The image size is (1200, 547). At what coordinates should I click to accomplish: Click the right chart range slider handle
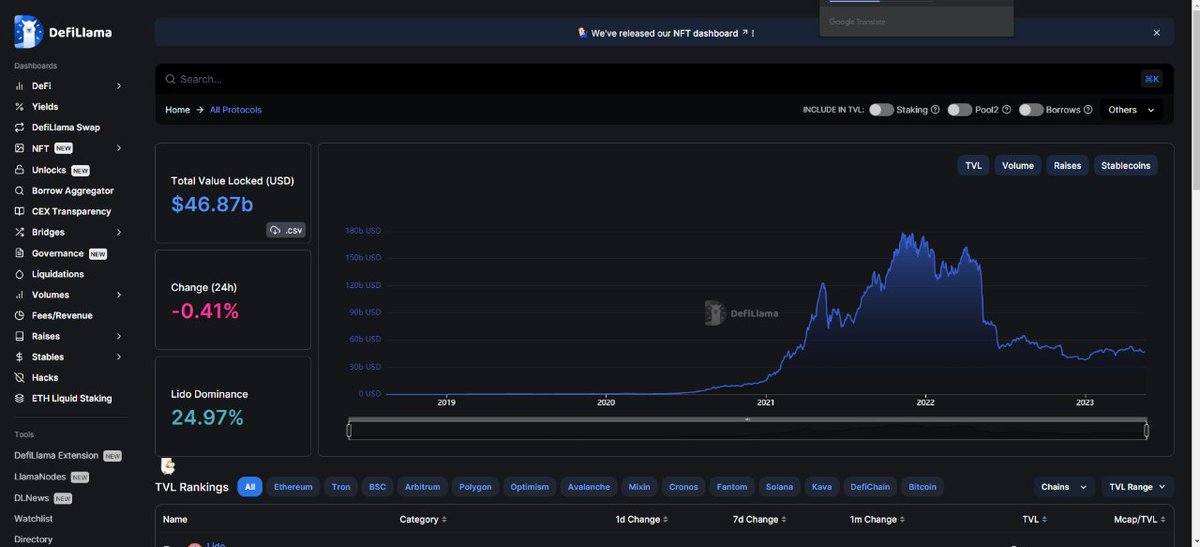[1146, 431]
